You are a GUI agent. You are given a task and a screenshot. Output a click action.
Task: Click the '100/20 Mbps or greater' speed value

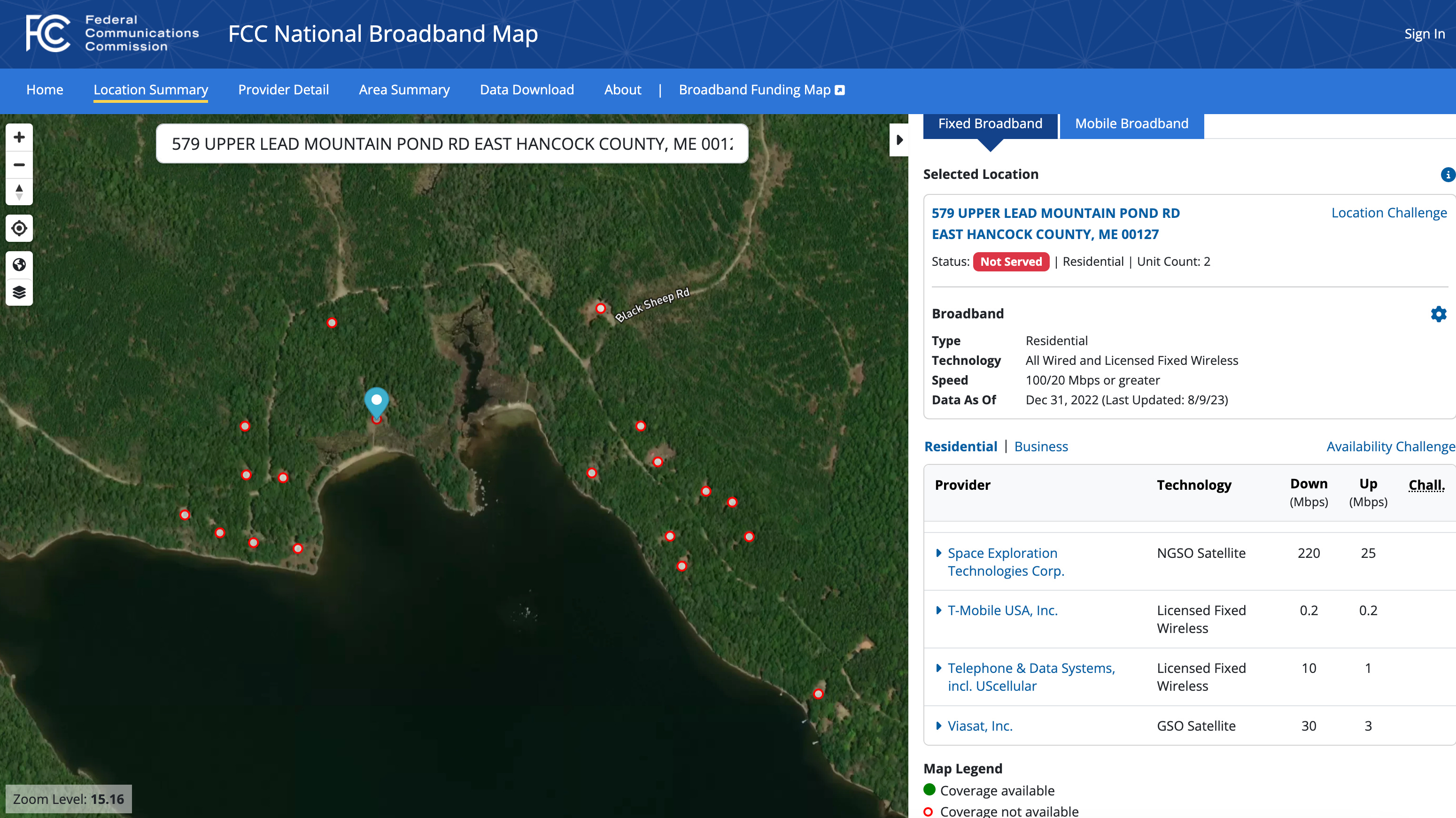(x=1092, y=380)
